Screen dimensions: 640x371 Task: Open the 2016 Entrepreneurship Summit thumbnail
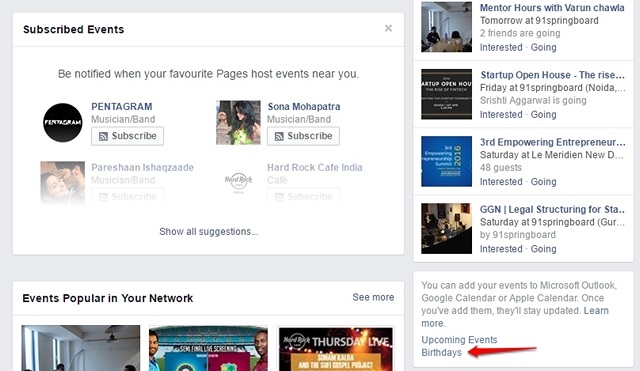tap(447, 161)
